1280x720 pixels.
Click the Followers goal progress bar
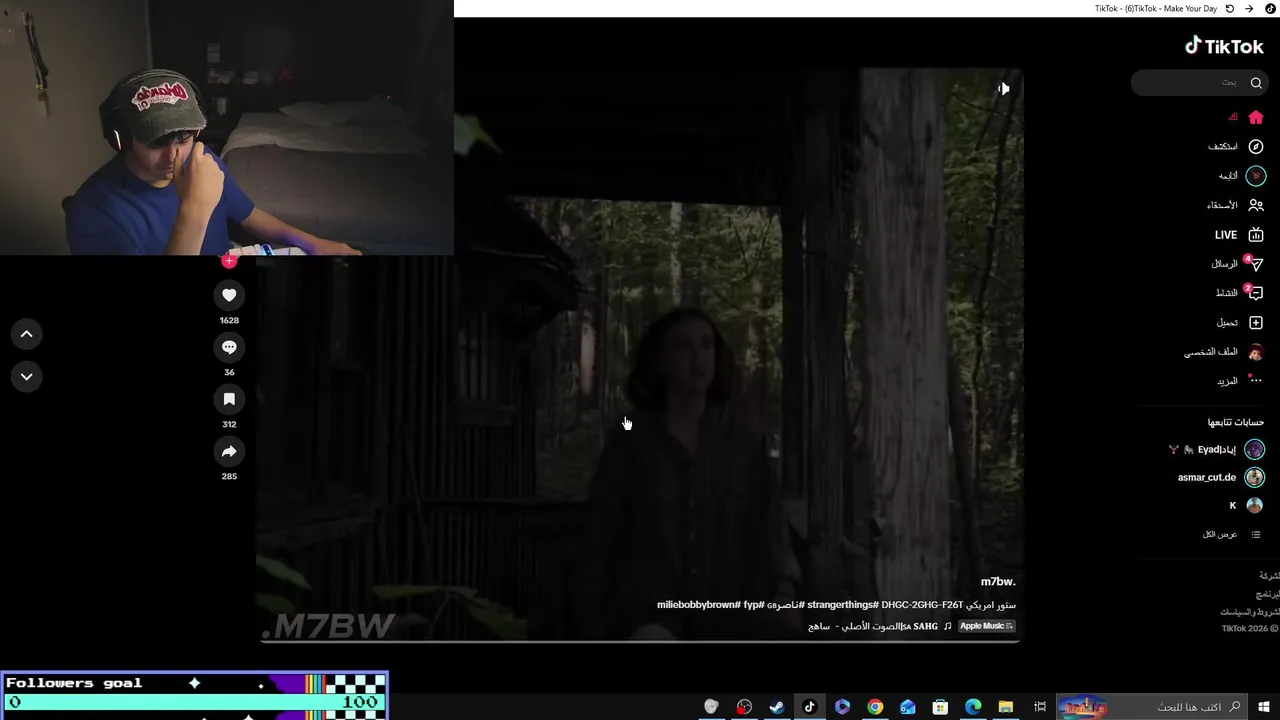point(194,702)
